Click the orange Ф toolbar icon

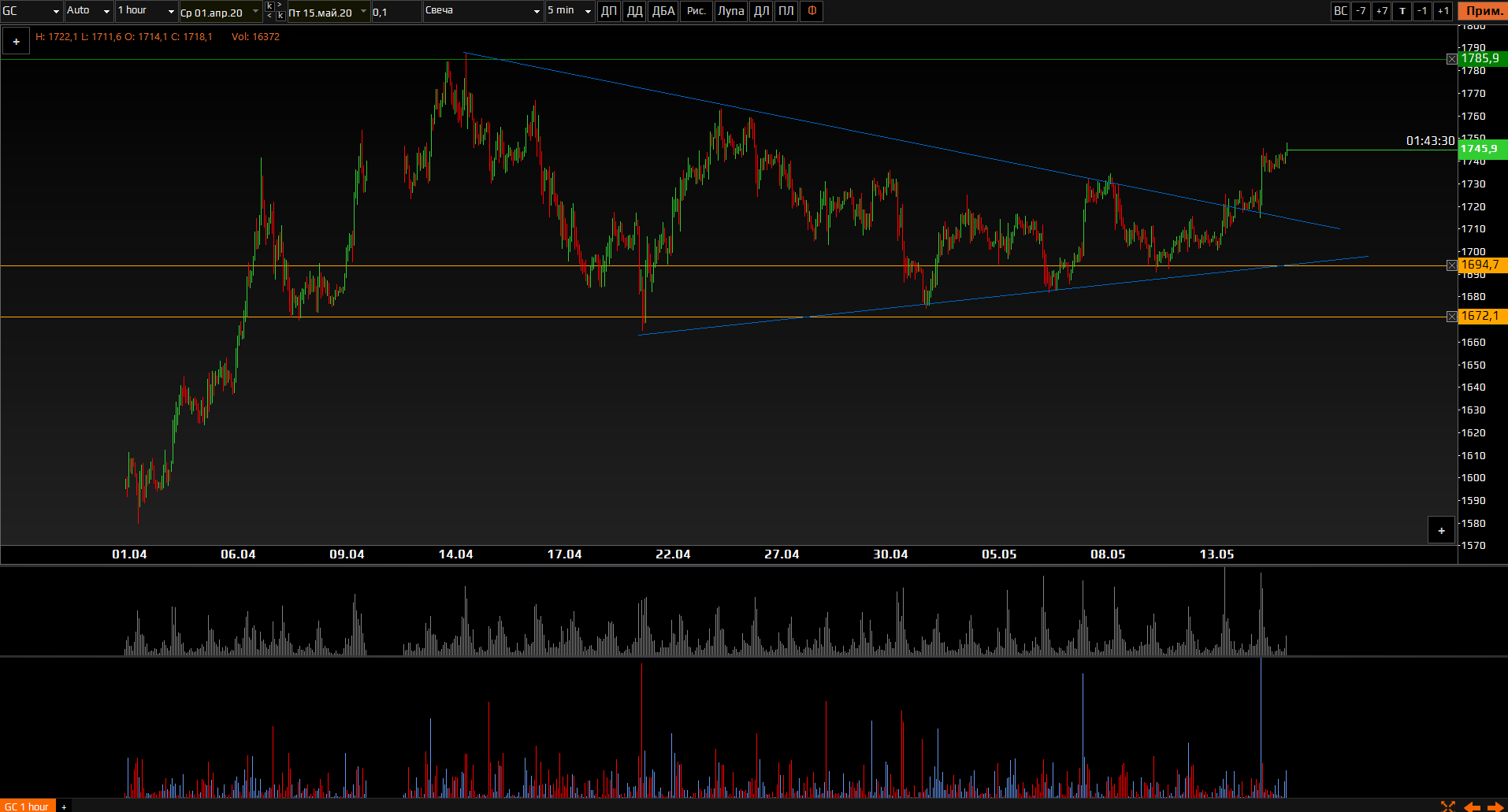pos(812,11)
